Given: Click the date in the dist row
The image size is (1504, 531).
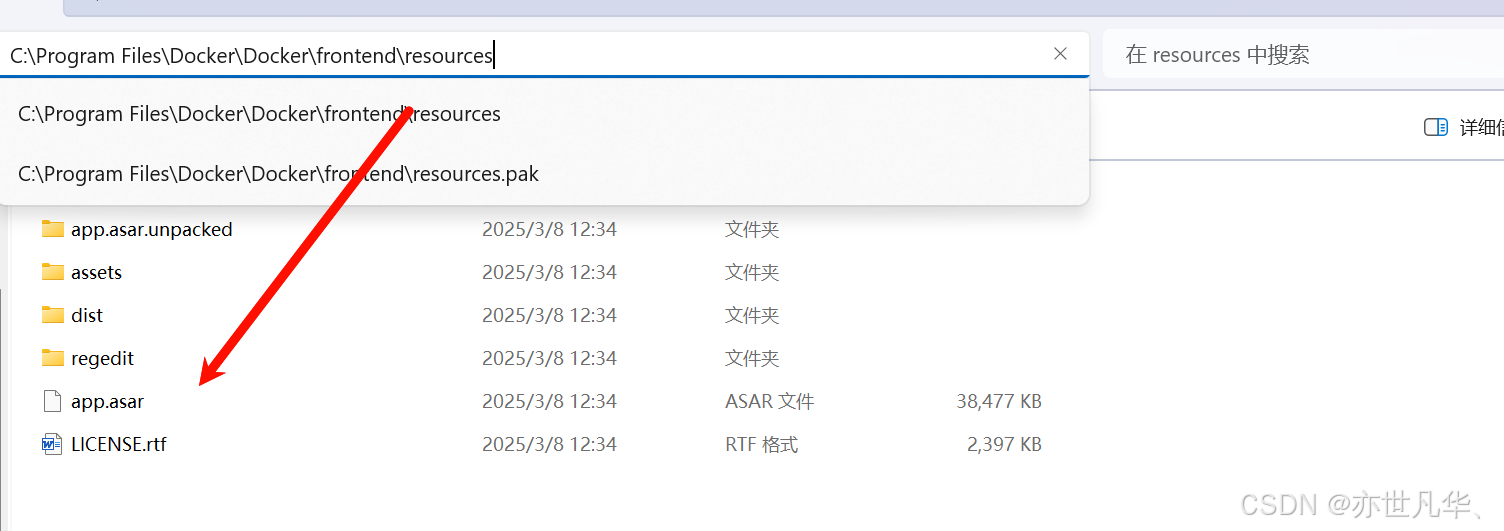Looking at the screenshot, I should coord(549,315).
